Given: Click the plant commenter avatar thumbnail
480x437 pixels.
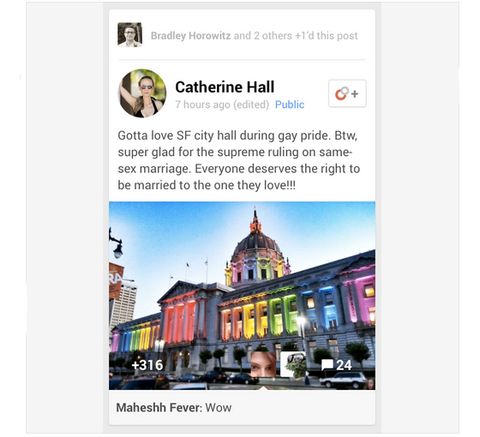Looking at the screenshot, I should click(x=293, y=364).
